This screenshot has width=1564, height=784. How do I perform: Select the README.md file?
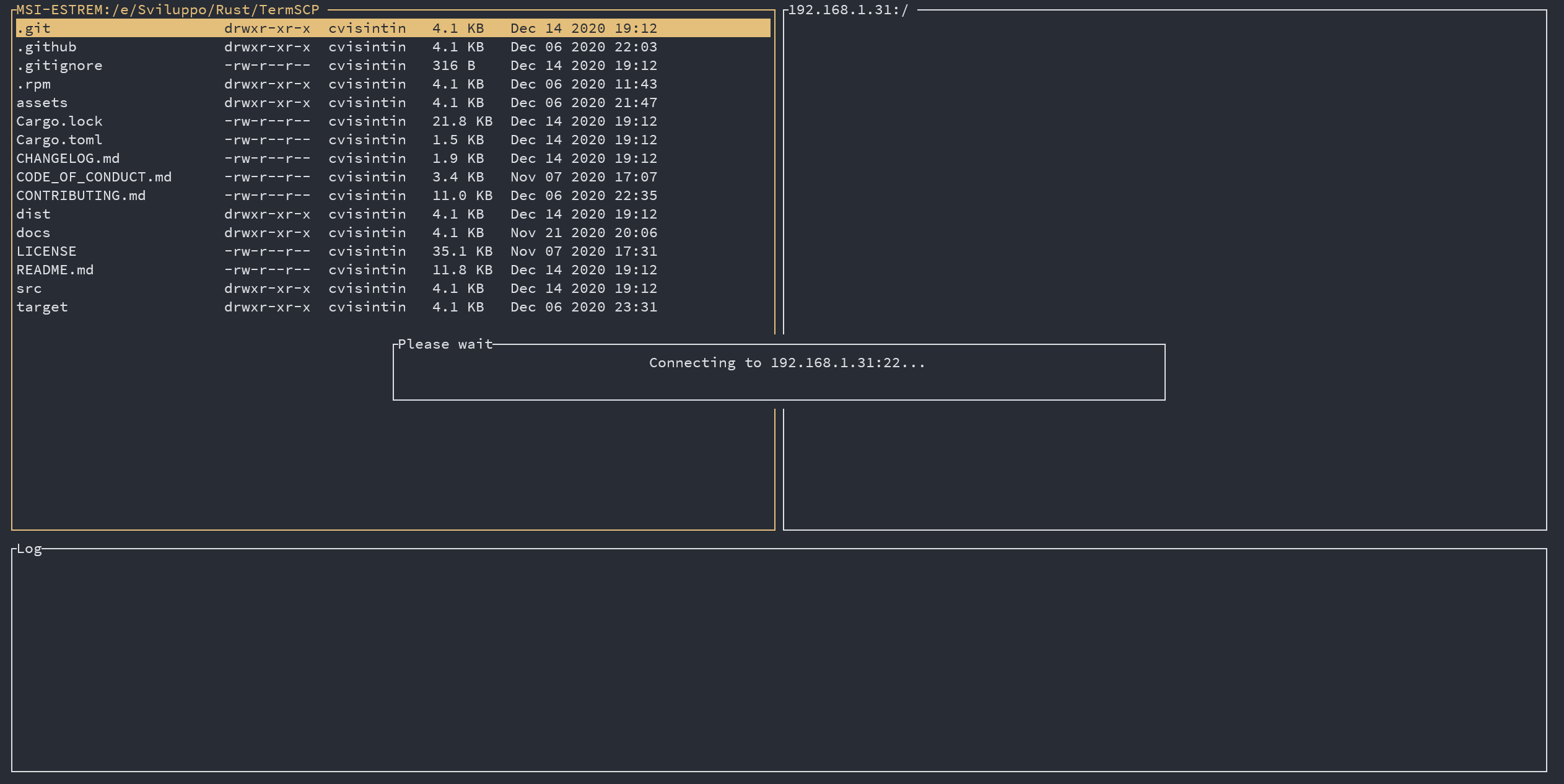click(x=55, y=270)
